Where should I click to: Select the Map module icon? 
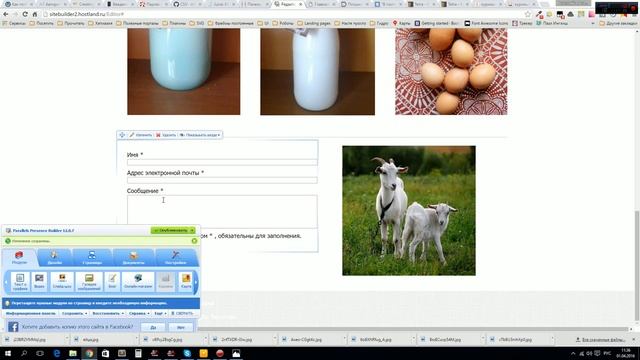pos(186,282)
